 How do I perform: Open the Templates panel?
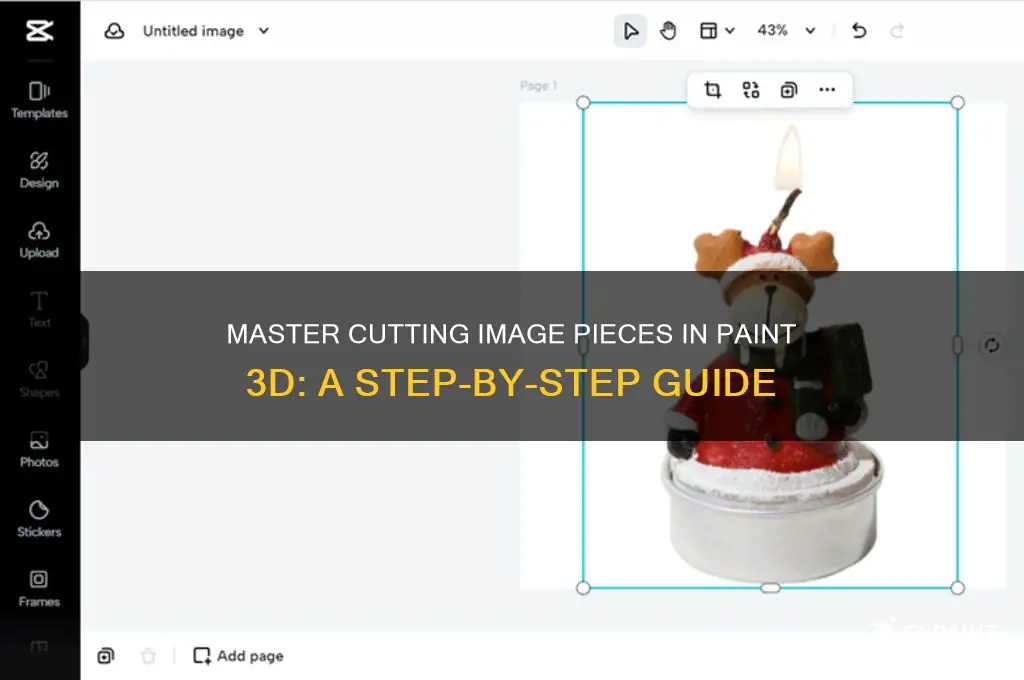tap(39, 100)
